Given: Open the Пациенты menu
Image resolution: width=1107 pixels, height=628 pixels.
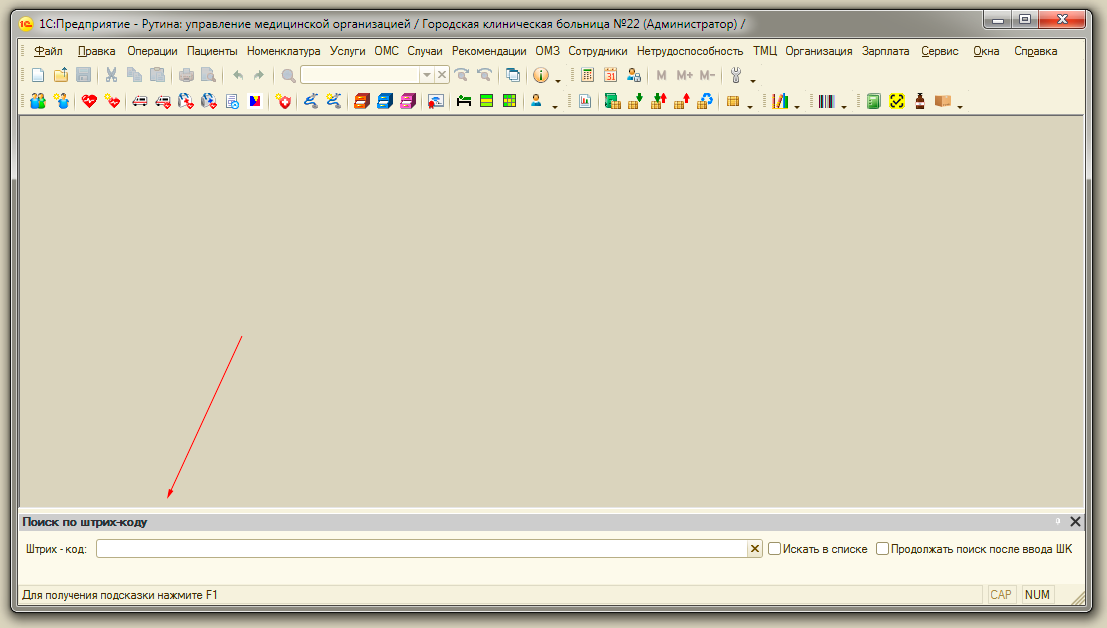Looking at the screenshot, I should pos(212,51).
